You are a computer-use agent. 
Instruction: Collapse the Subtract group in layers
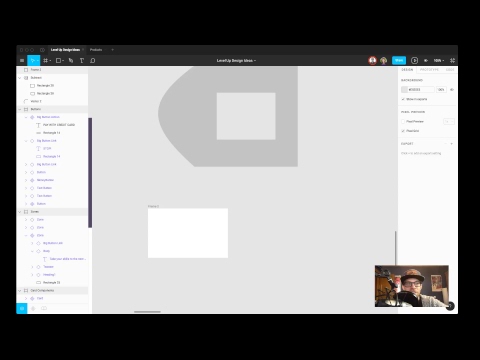[x=20, y=78]
